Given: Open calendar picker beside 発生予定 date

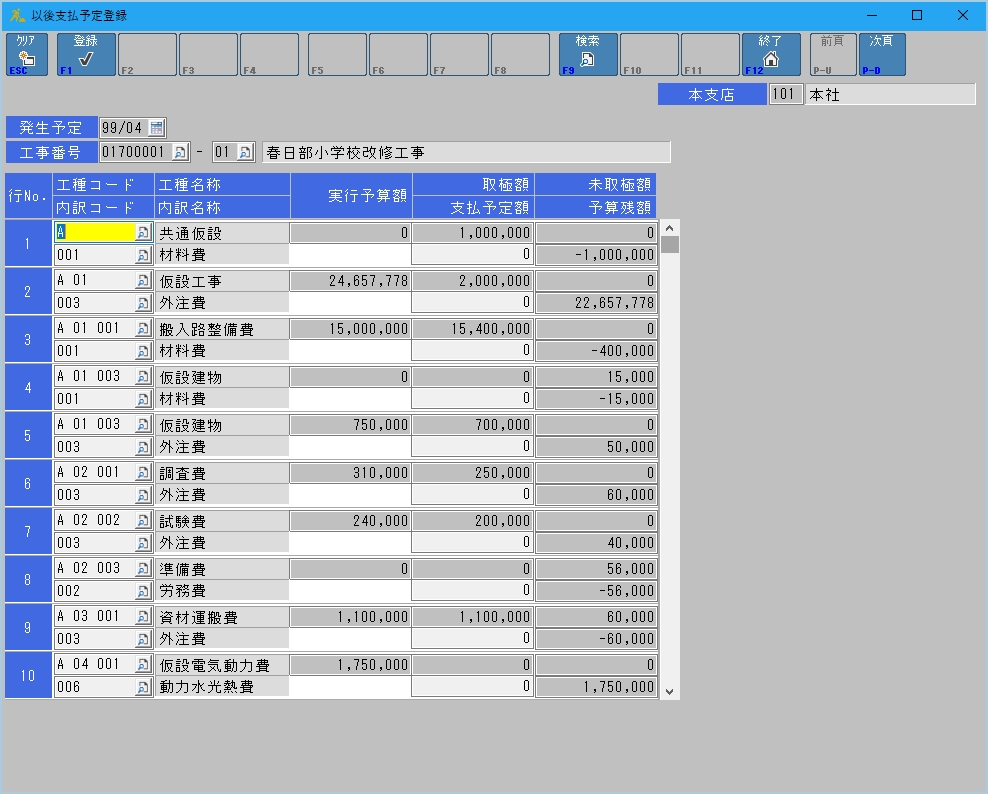Looking at the screenshot, I should tap(156, 127).
